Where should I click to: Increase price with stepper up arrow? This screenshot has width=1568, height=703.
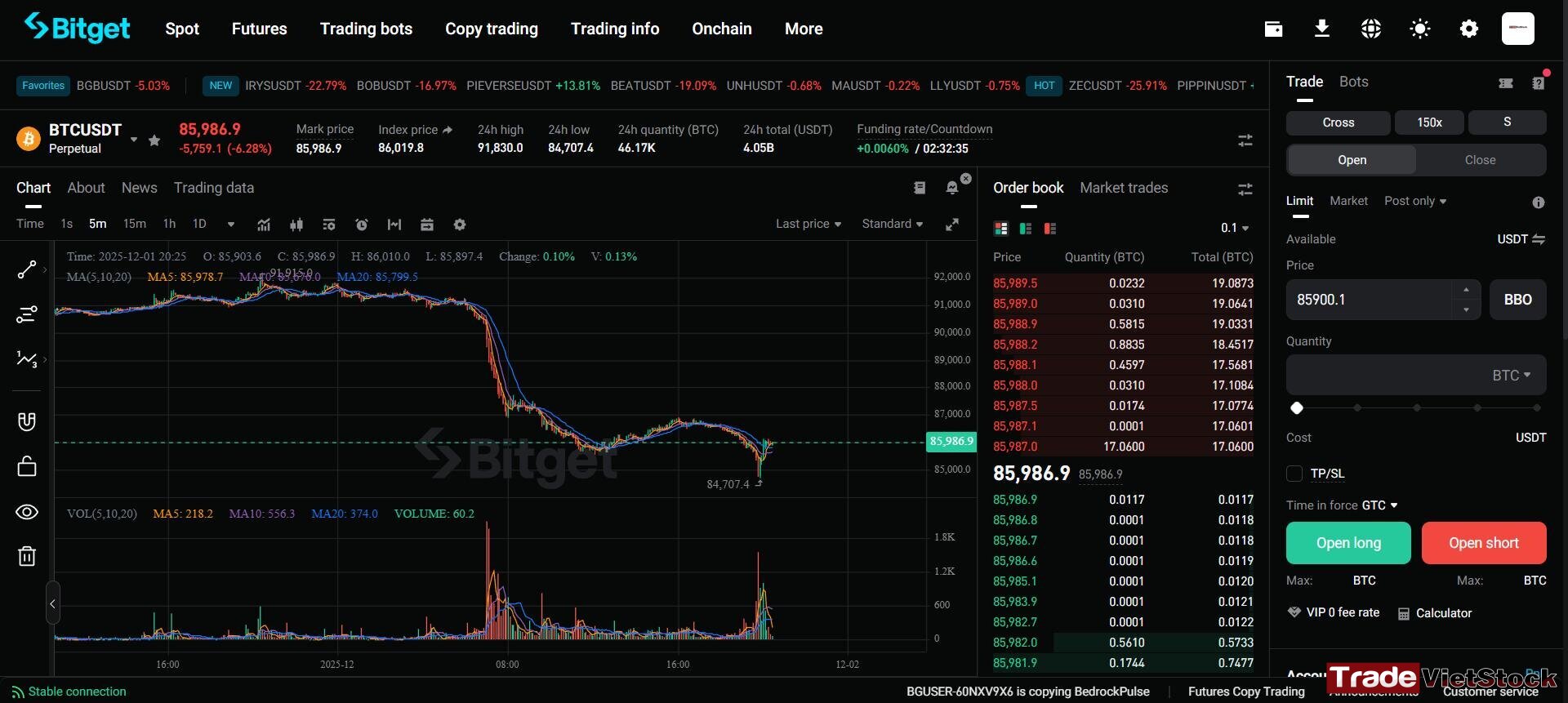point(1466,290)
